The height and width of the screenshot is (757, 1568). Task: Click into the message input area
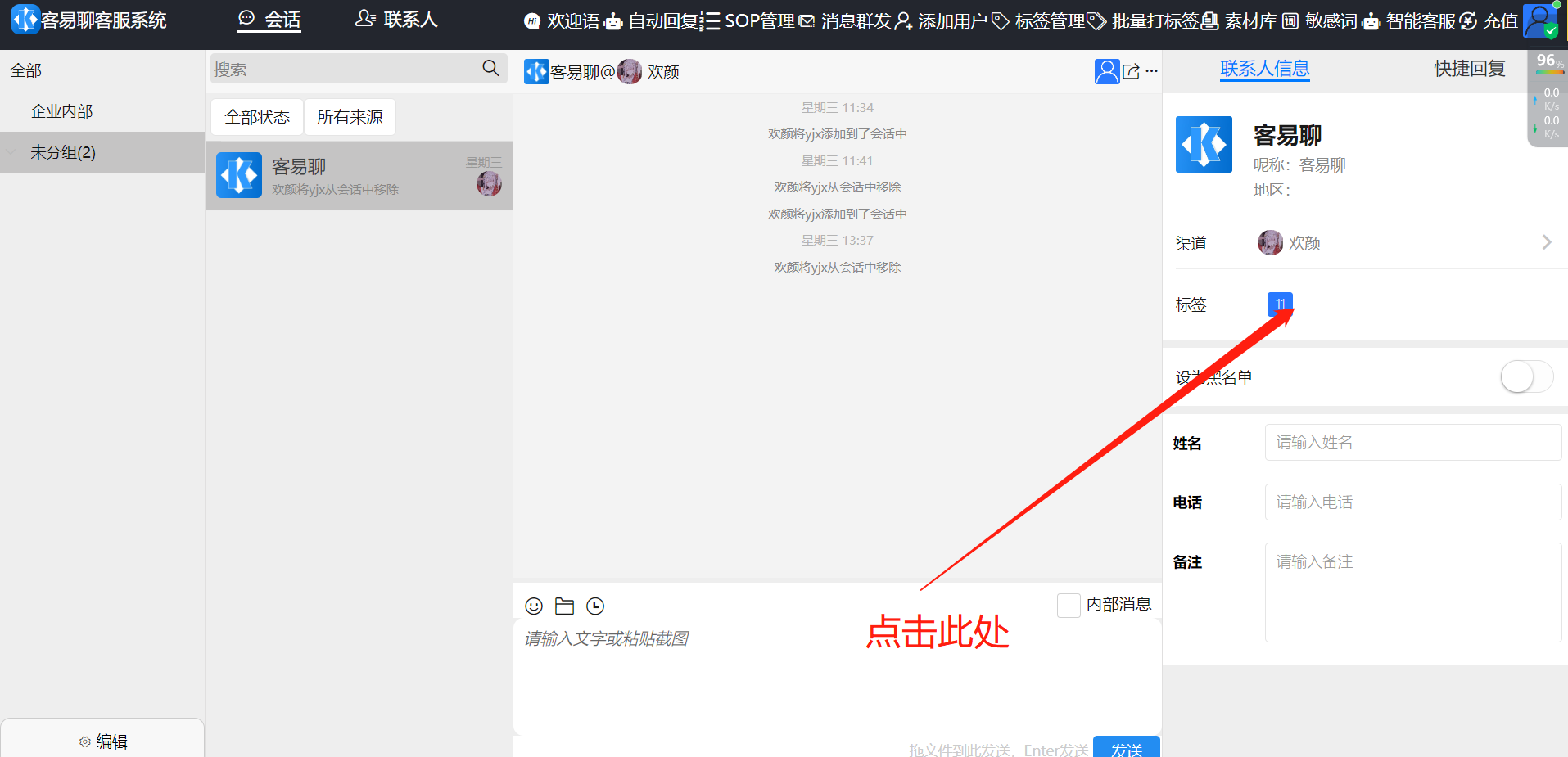pyautogui.click(x=837, y=675)
